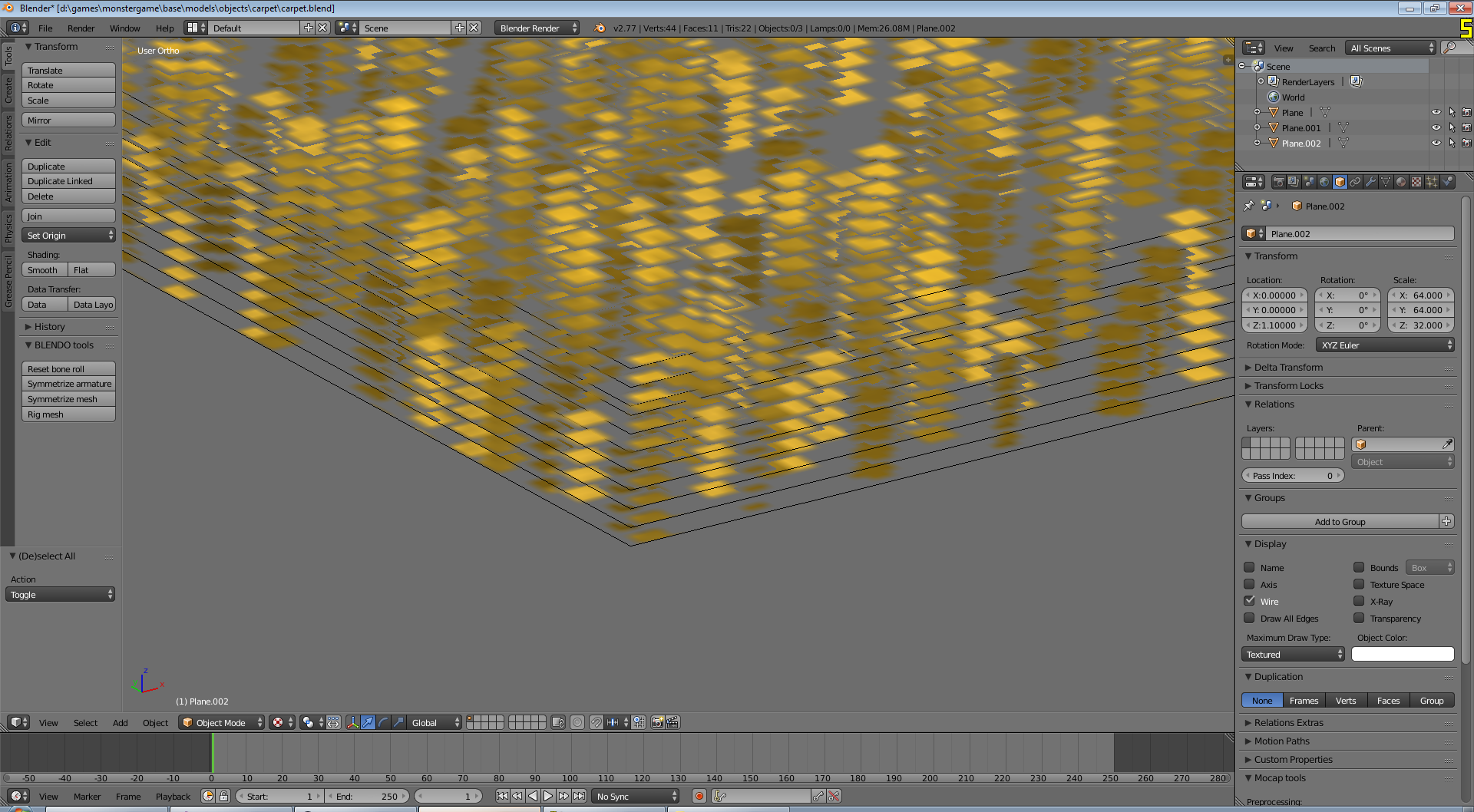
Task: Click the white Object Color swatch
Action: (x=1403, y=654)
